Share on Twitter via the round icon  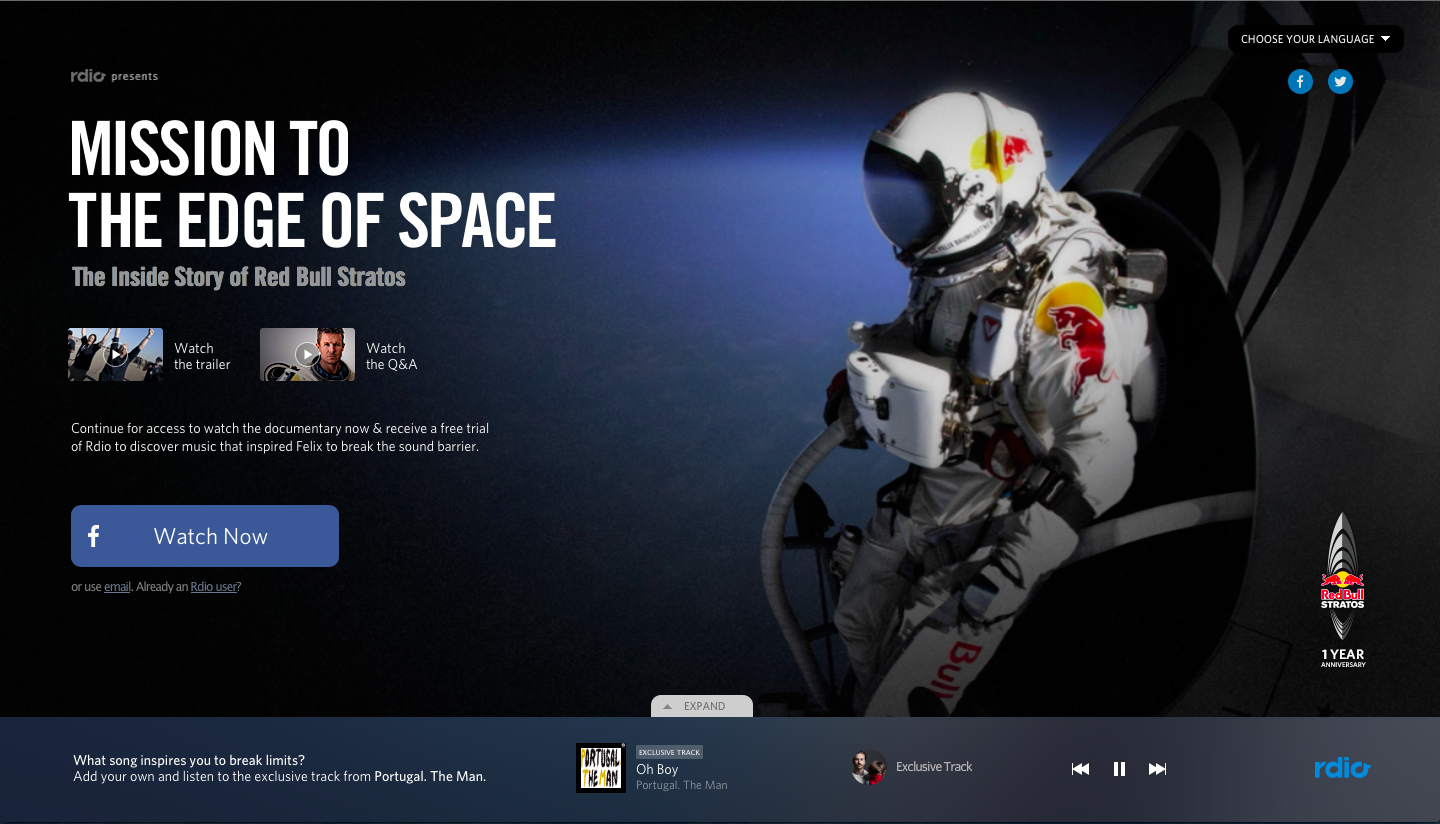[x=1340, y=82]
